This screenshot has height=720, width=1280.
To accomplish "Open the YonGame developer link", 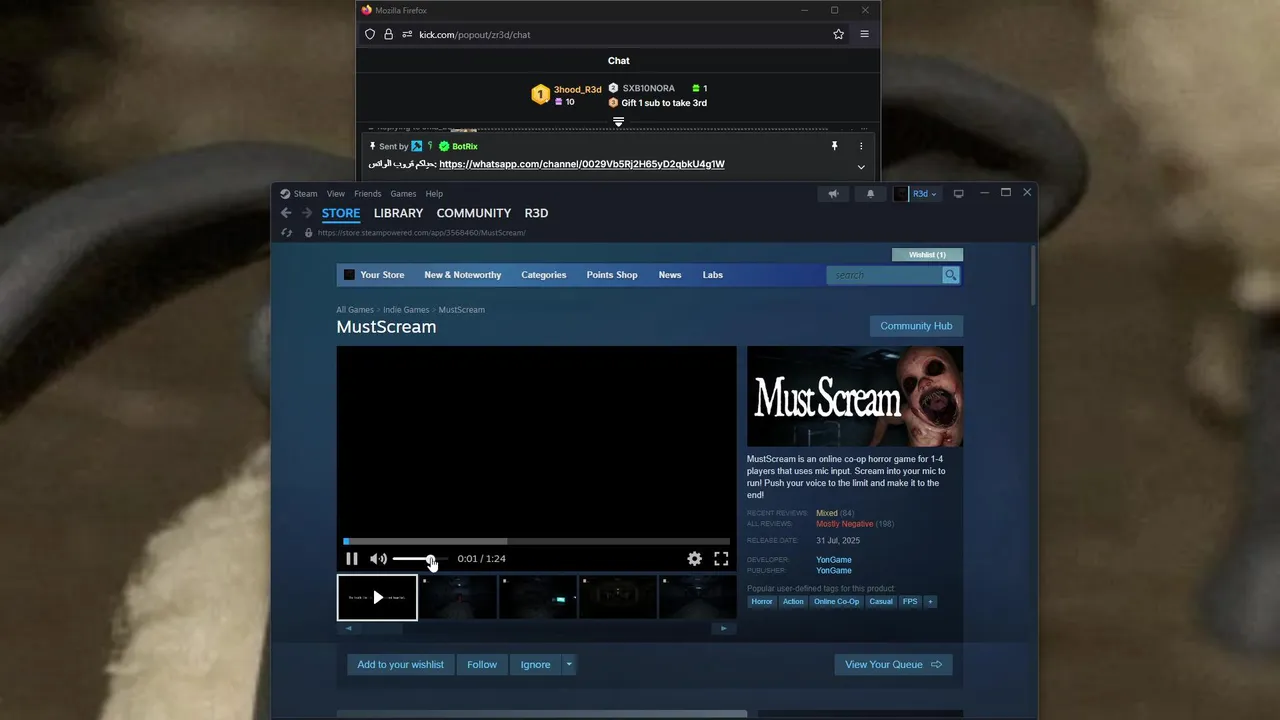I will point(834,560).
